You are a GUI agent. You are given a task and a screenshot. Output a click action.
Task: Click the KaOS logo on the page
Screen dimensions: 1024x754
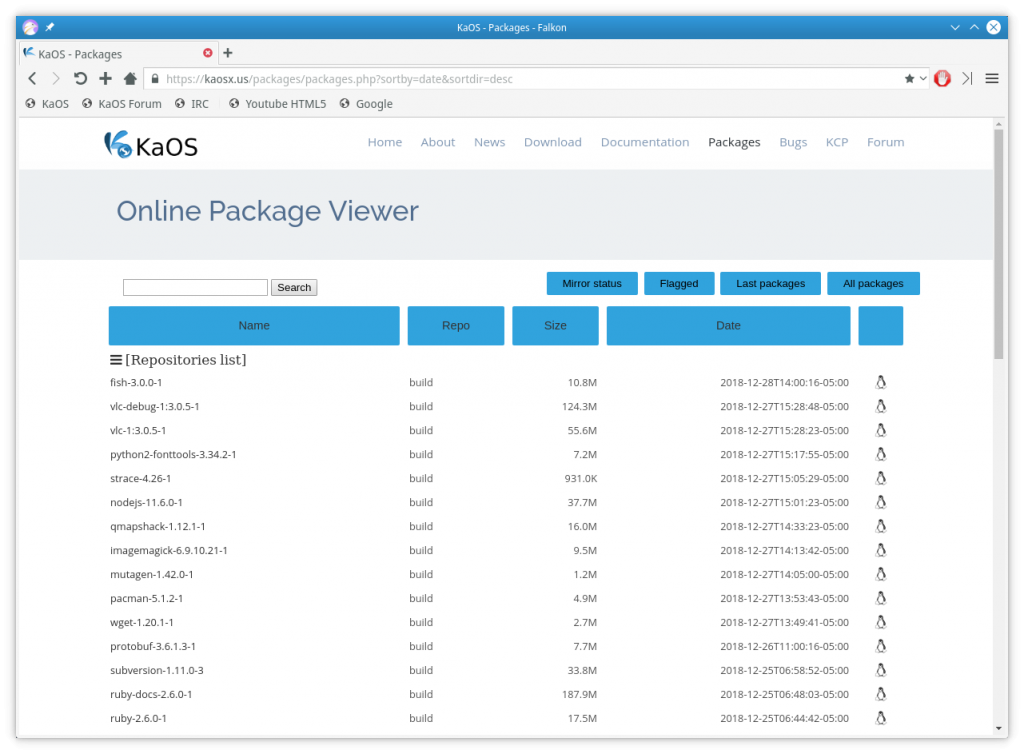pyautogui.click(x=151, y=145)
